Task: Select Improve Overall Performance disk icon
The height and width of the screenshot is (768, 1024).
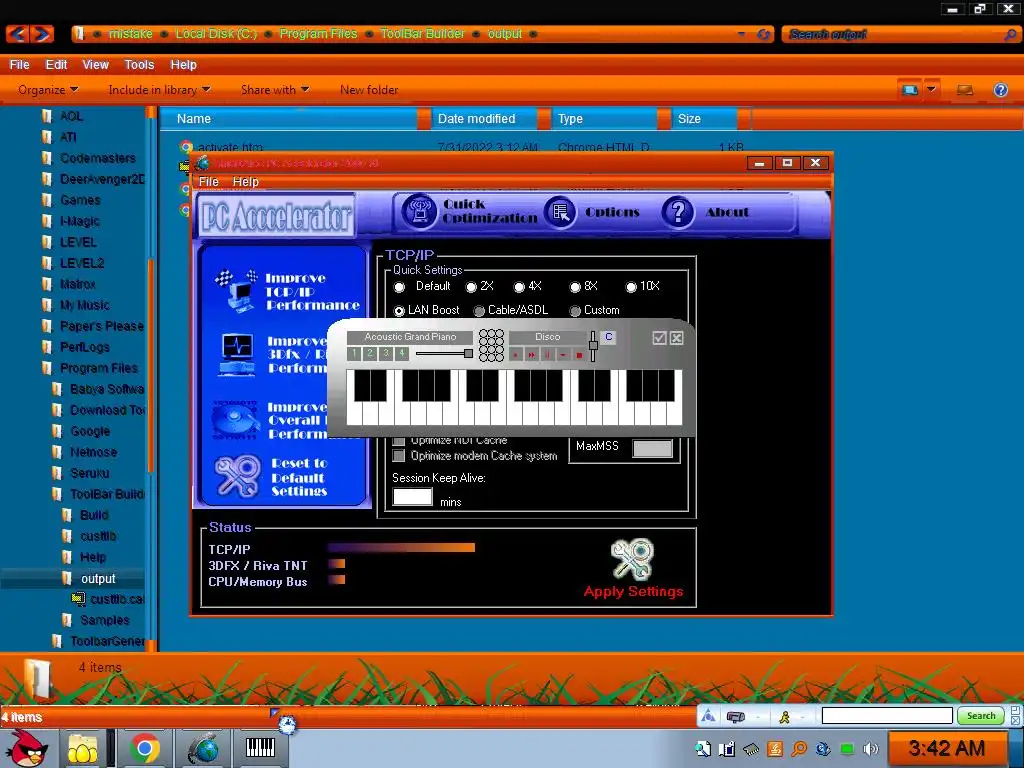Action: click(235, 420)
